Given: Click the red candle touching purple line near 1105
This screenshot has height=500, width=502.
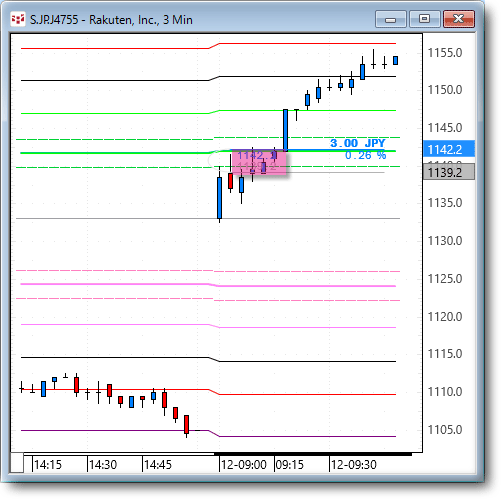Looking at the screenshot, I should pos(187,424).
